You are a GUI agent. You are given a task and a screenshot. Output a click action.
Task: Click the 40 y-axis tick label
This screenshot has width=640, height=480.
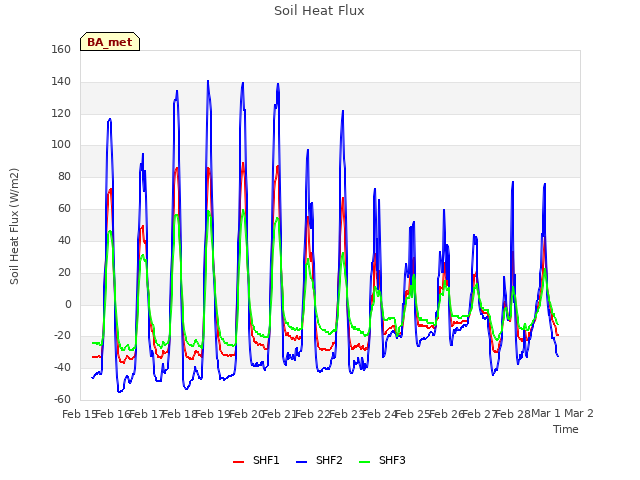[x=64, y=240]
